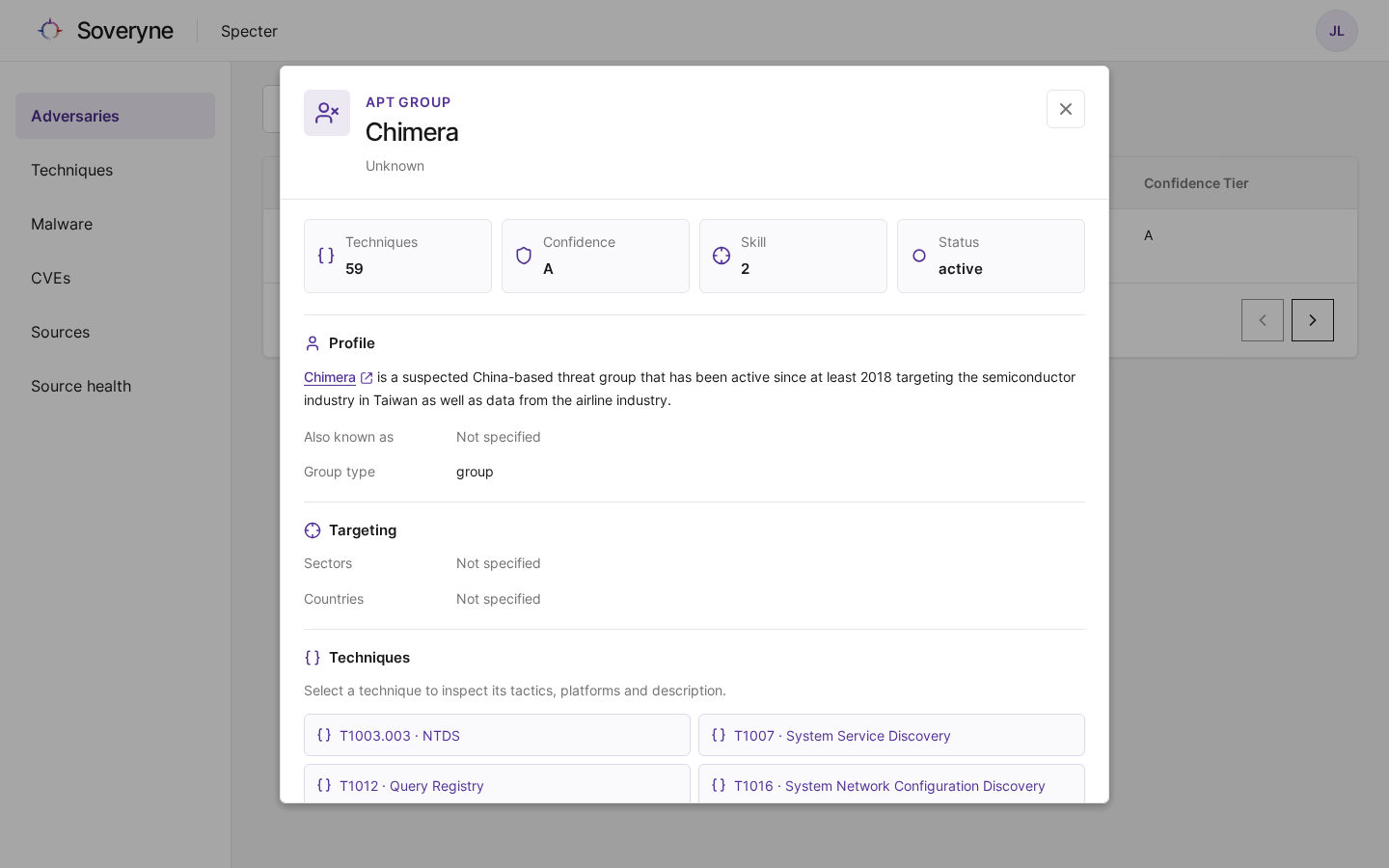Select T1003.003 · NTDS technique
The height and width of the screenshot is (868, 1389).
tap(497, 735)
